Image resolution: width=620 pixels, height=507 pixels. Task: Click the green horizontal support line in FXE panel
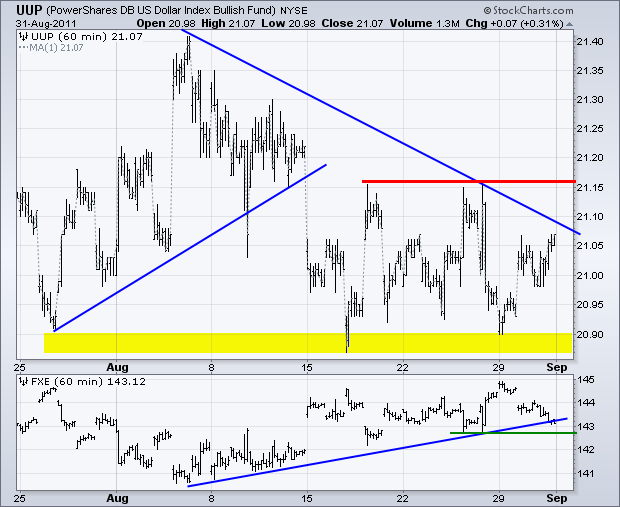[513, 433]
